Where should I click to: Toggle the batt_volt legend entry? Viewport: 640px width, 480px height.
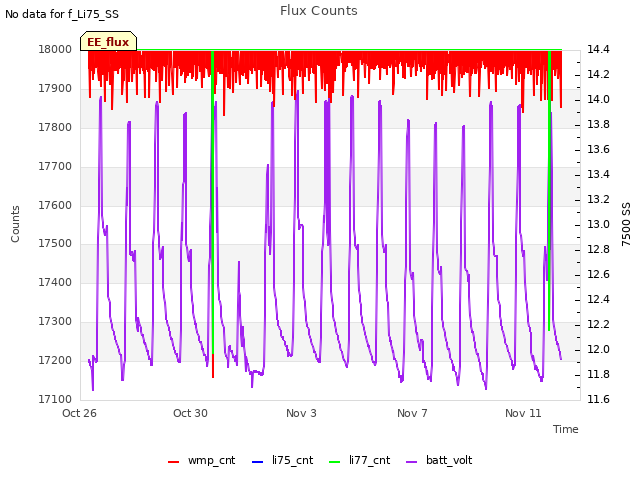pyautogui.click(x=439, y=460)
